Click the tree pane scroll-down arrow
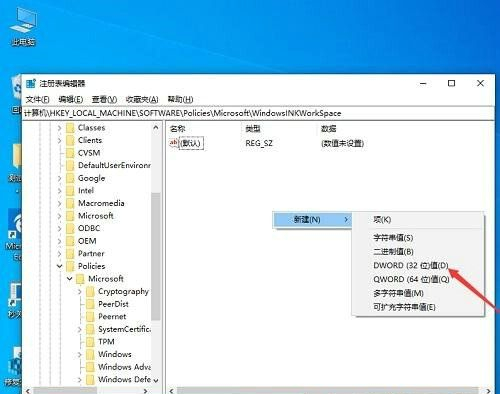 pos(156,380)
